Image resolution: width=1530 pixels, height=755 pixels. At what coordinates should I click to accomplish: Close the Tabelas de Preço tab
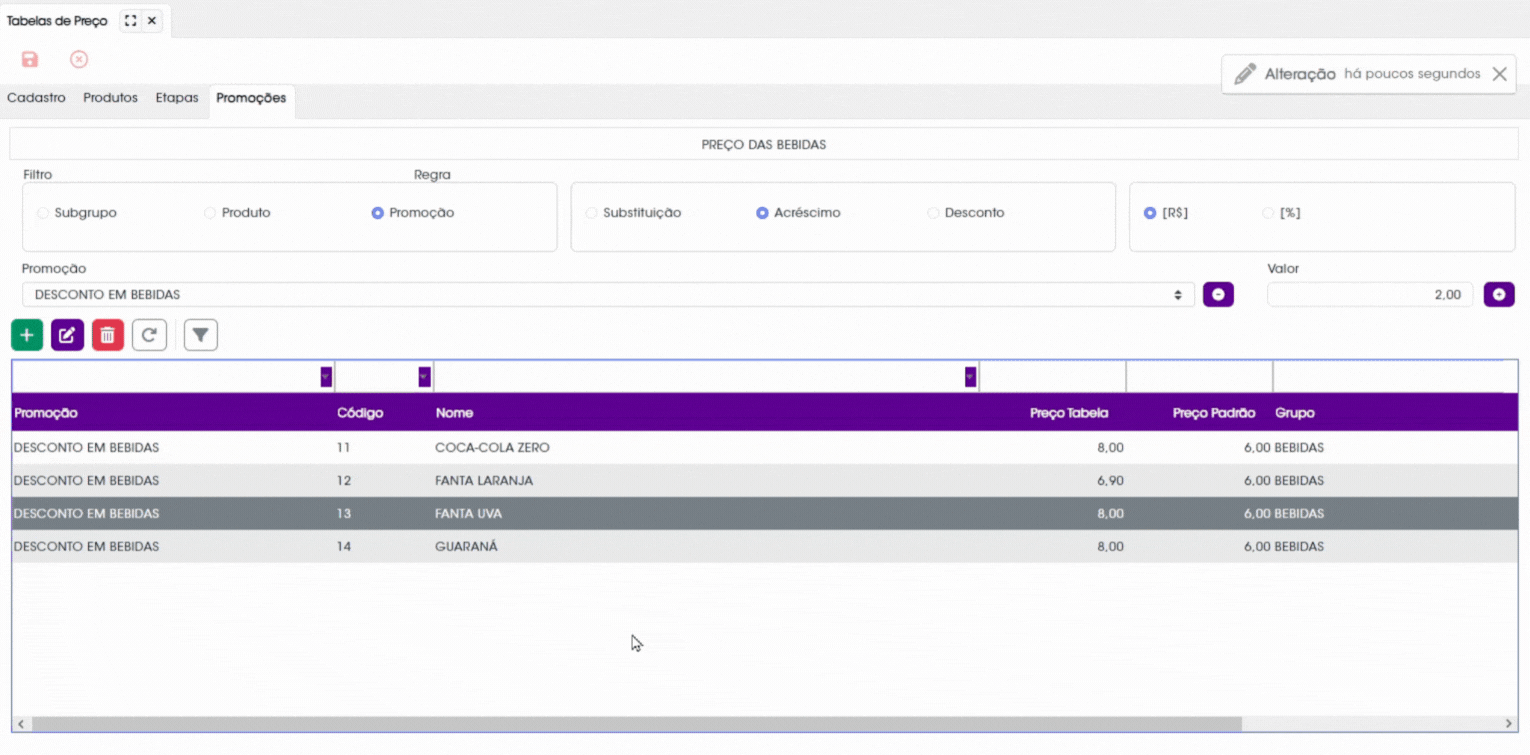click(152, 20)
